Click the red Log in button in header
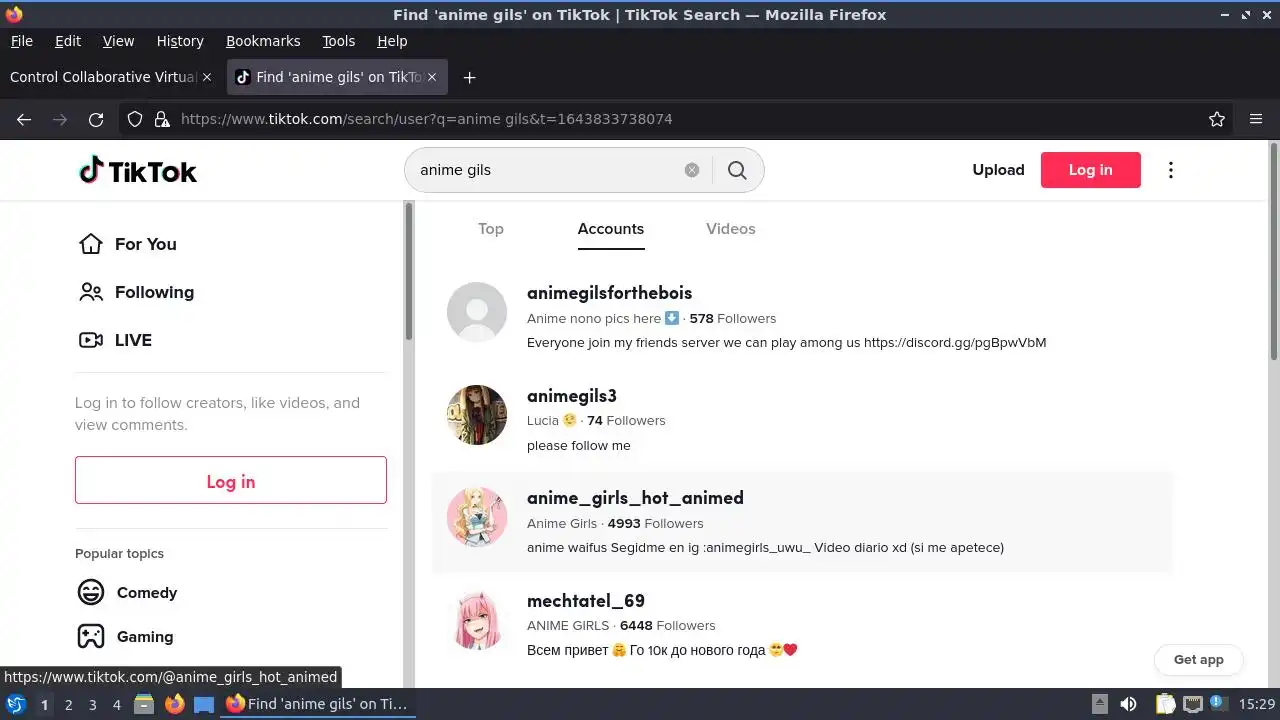 click(x=1091, y=170)
